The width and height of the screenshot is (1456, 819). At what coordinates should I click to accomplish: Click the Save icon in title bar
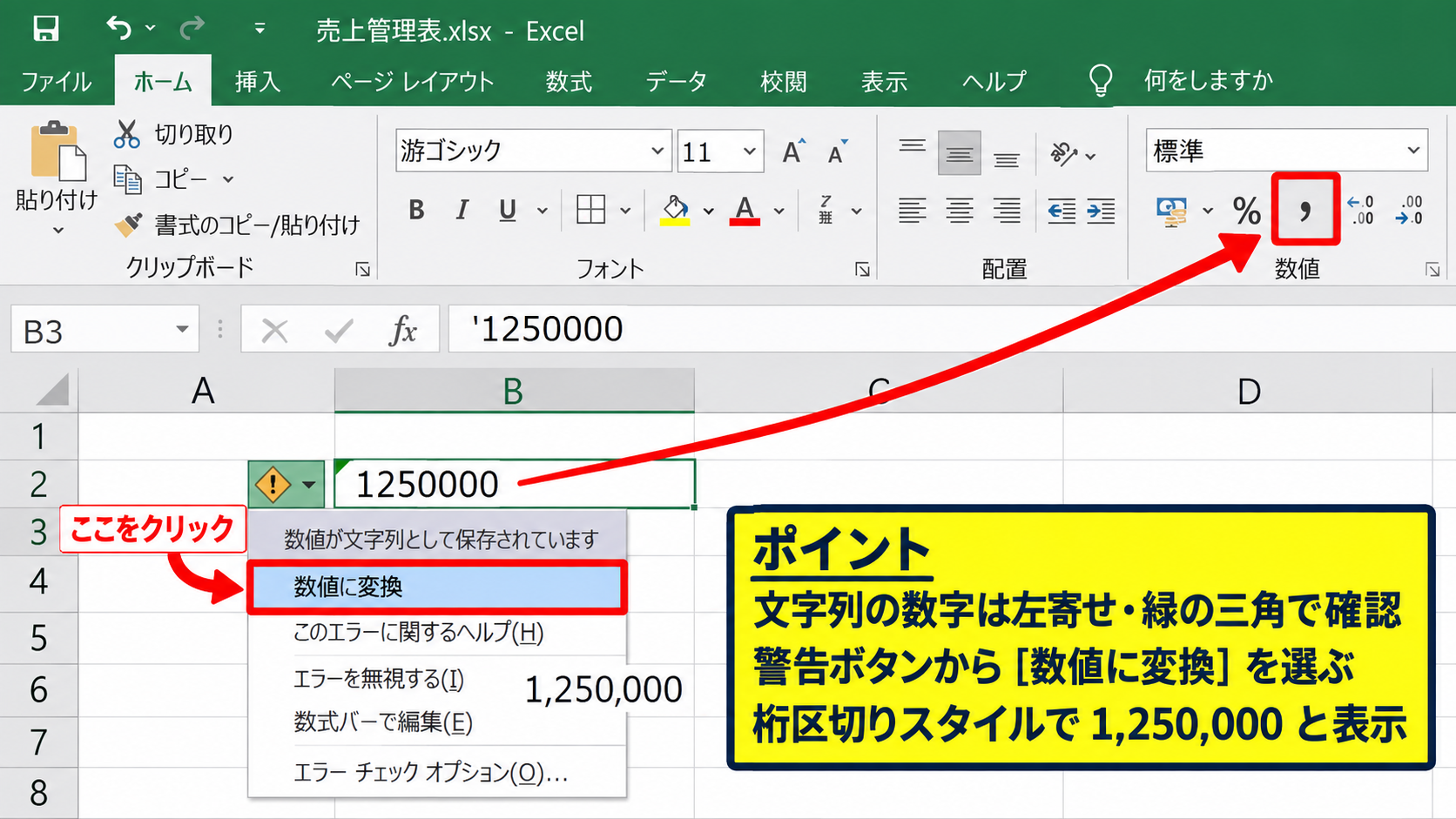click(x=45, y=29)
